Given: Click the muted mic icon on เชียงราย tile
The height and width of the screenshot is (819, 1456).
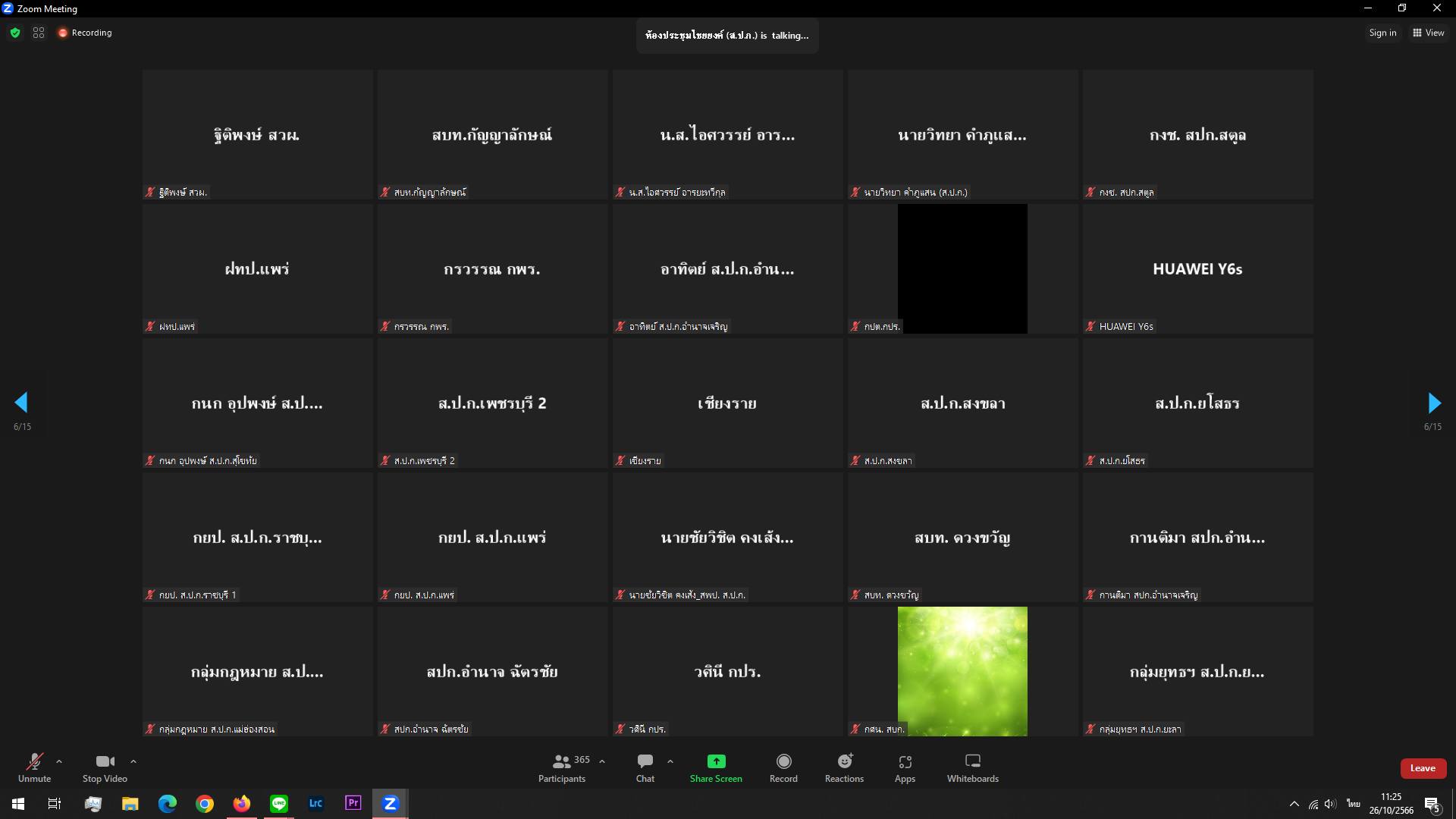Looking at the screenshot, I should tap(620, 460).
